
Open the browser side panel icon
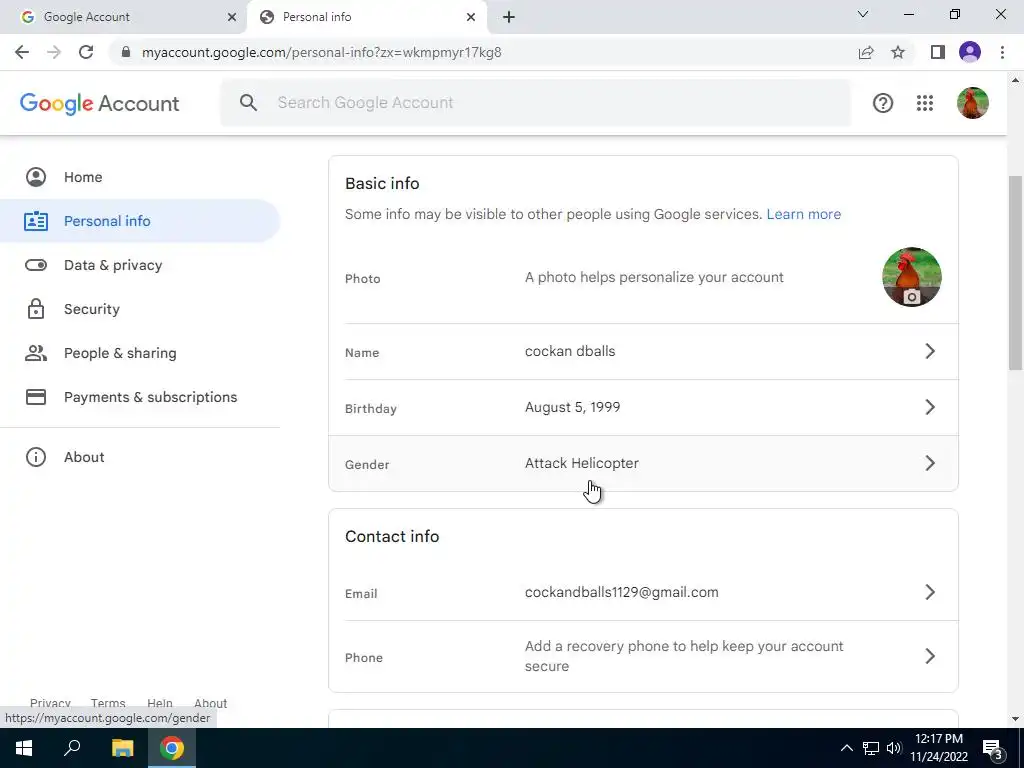[x=938, y=52]
